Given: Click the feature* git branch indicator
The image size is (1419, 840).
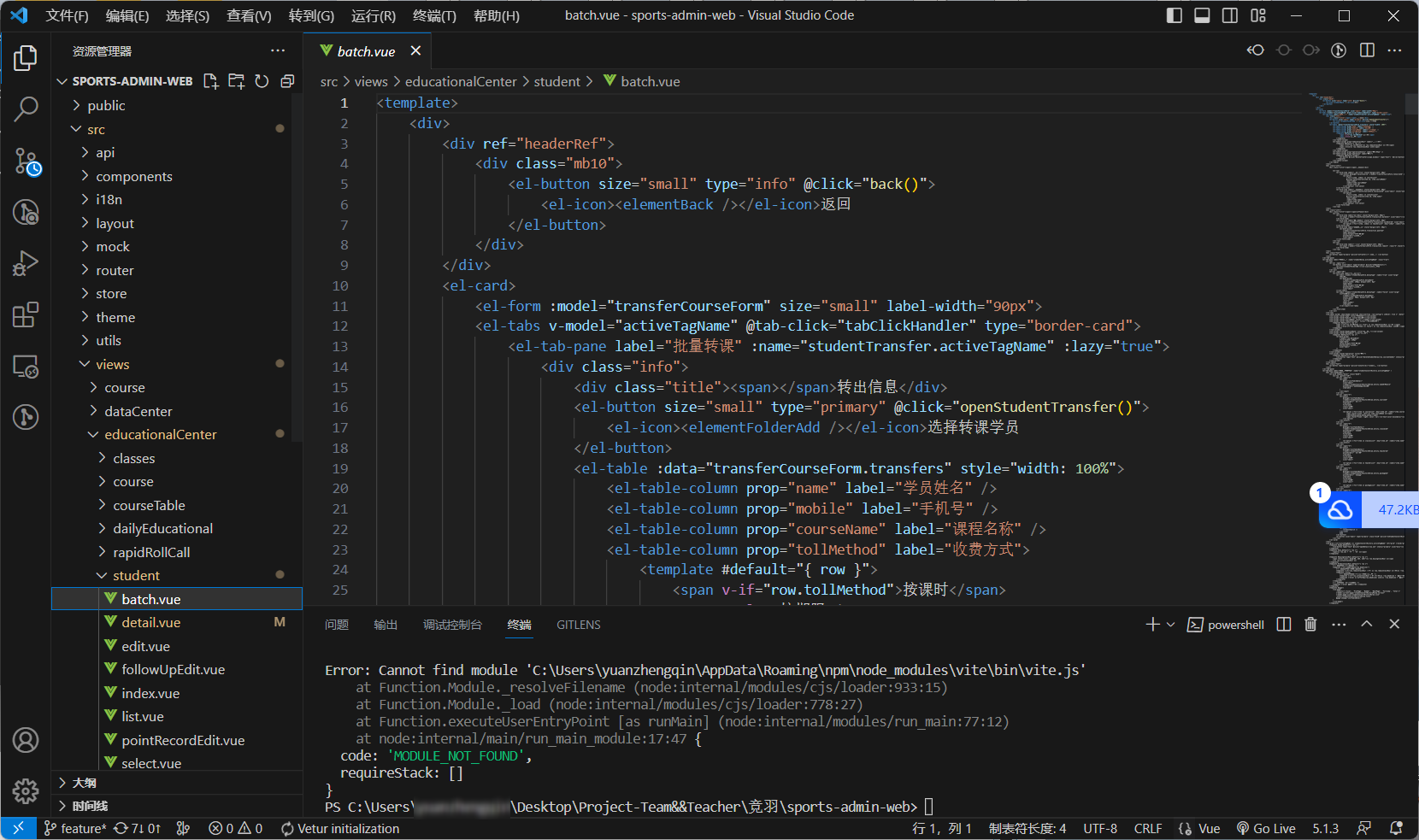Looking at the screenshot, I should (x=75, y=828).
